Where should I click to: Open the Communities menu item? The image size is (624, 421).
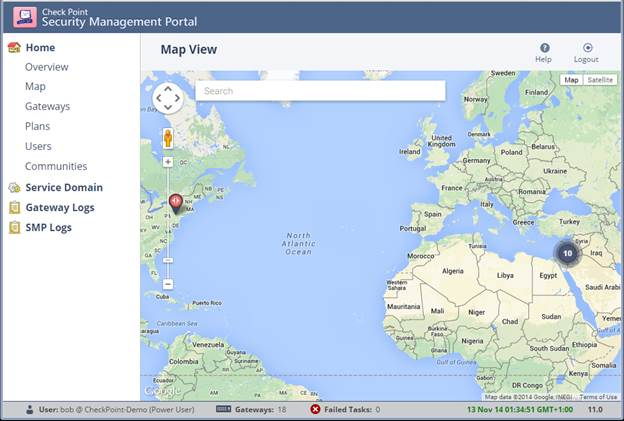click(x=56, y=166)
